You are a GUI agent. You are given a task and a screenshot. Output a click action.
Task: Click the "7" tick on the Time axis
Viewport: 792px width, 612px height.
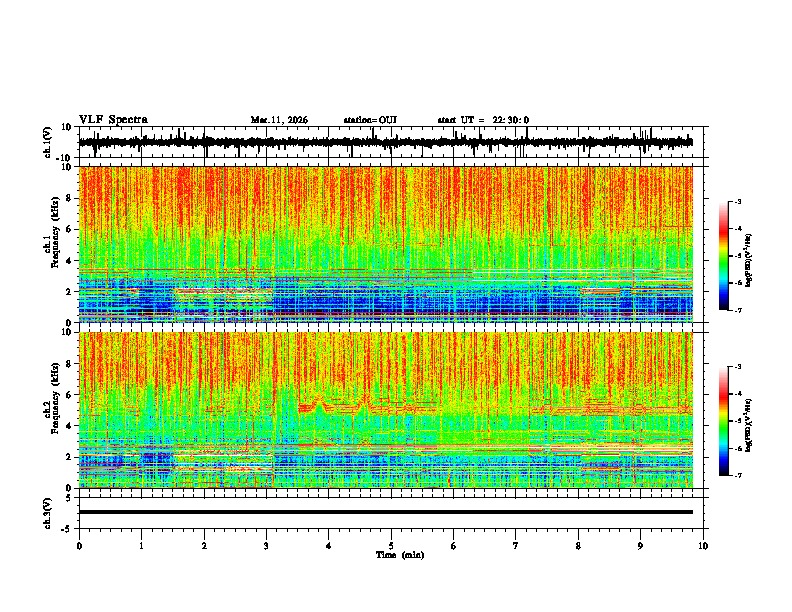click(516, 546)
